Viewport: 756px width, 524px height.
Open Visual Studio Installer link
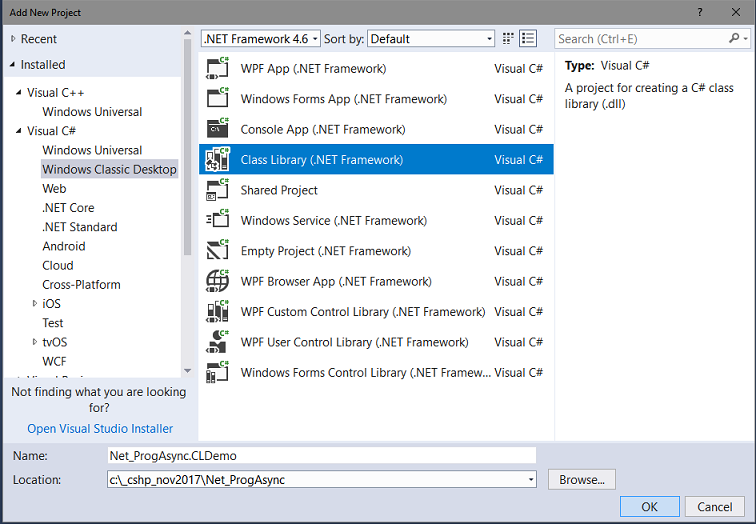pos(100,429)
